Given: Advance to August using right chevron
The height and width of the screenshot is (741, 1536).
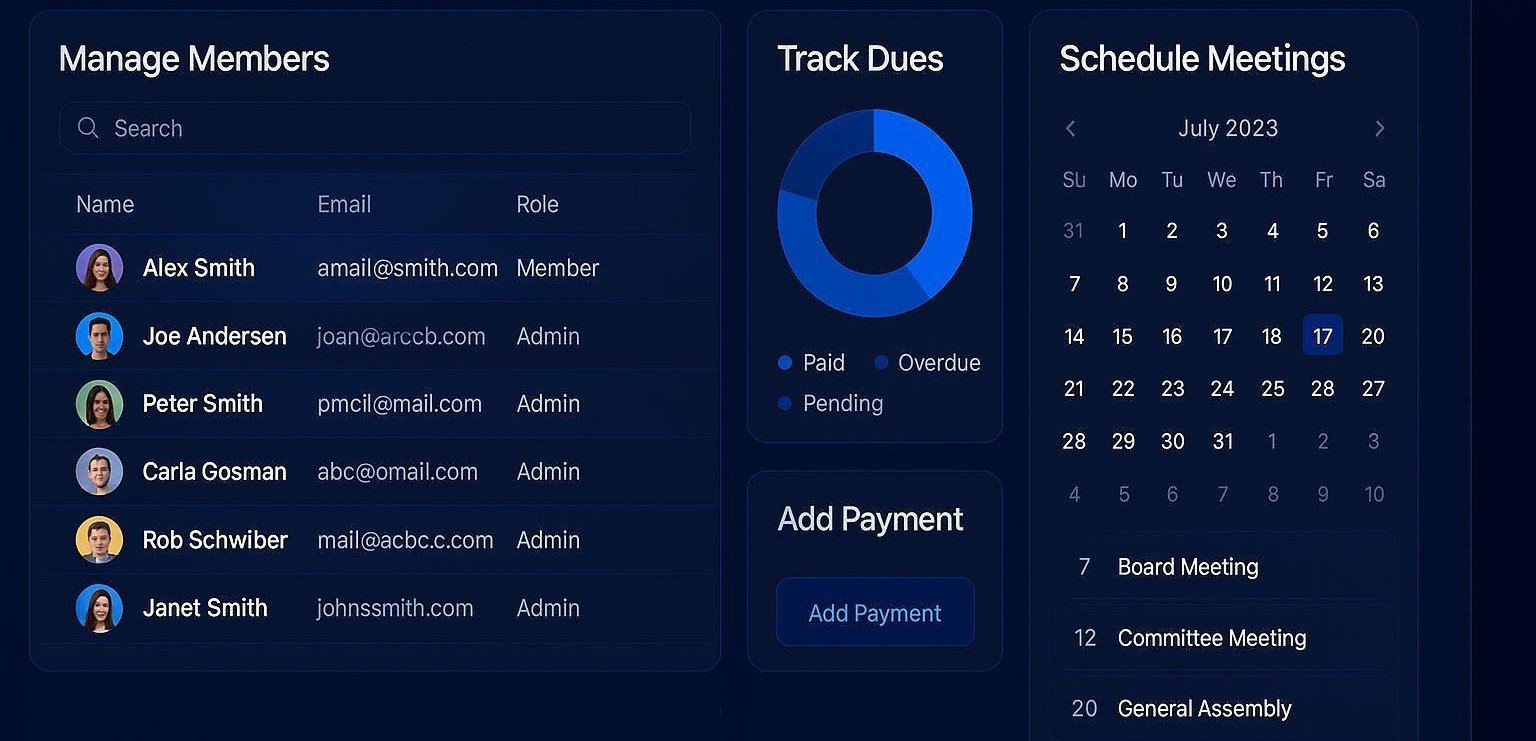Looking at the screenshot, I should [1380, 128].
